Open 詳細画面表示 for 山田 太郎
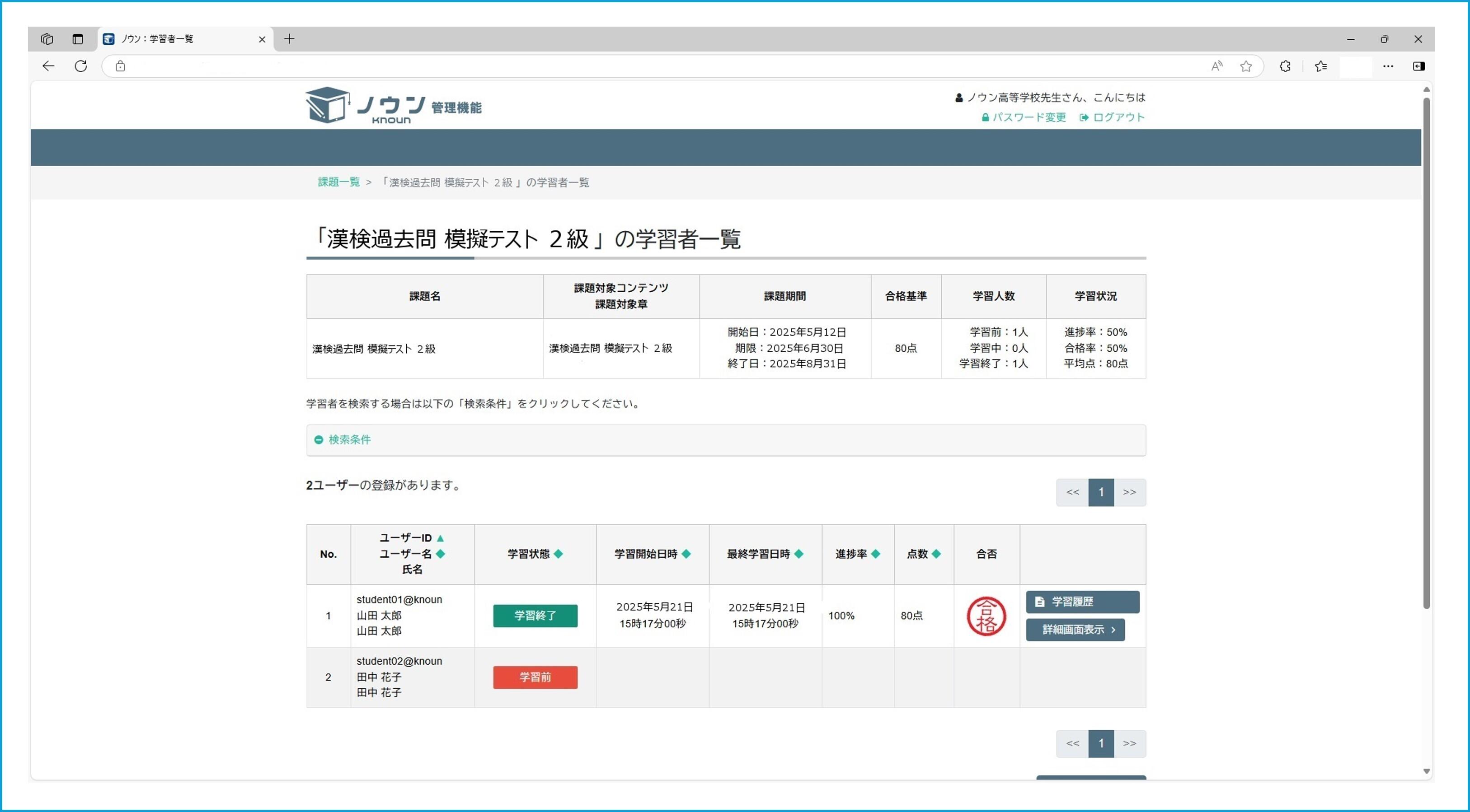 click(1075, 630)
